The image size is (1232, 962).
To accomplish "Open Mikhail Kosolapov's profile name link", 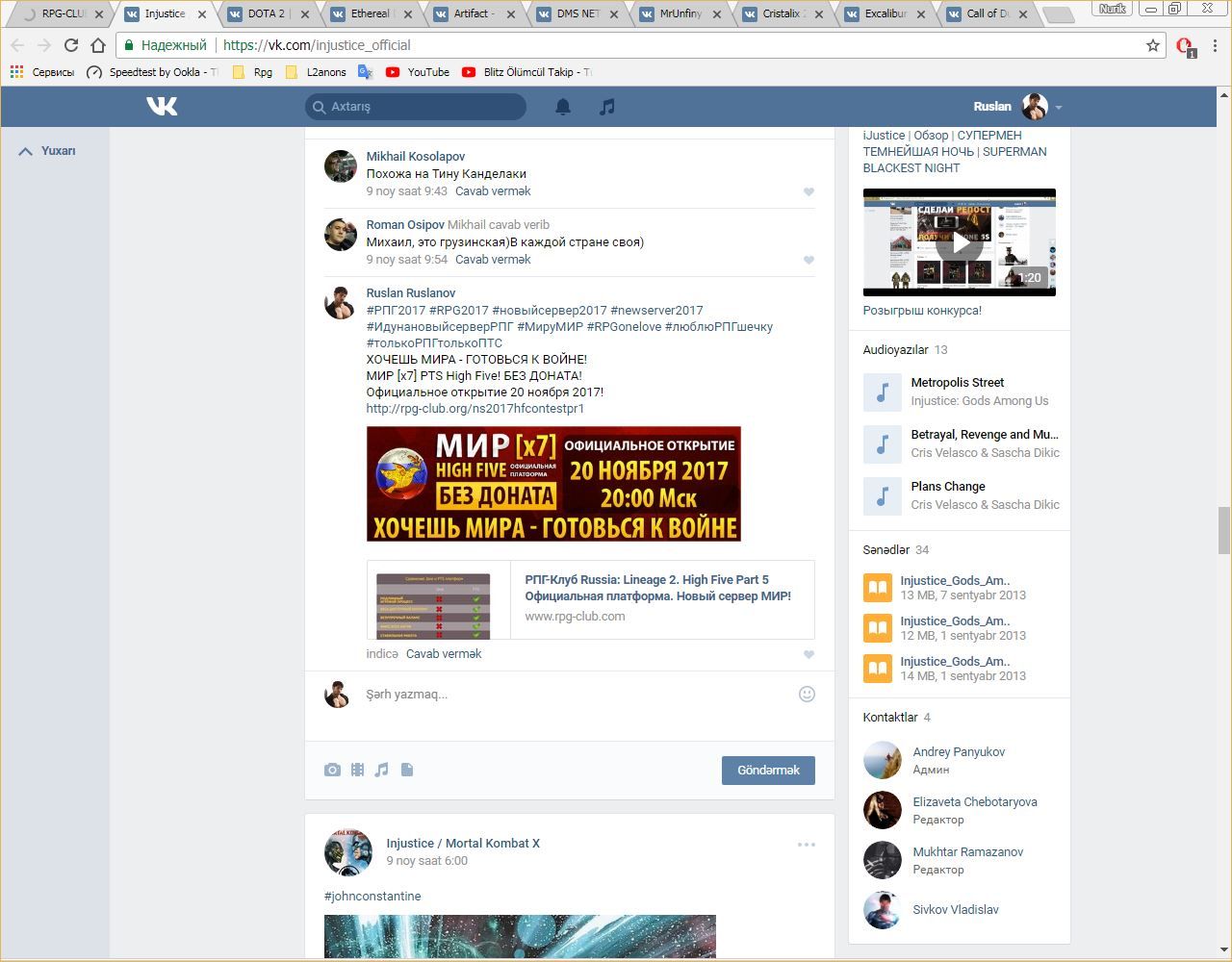I will (416, 157).
